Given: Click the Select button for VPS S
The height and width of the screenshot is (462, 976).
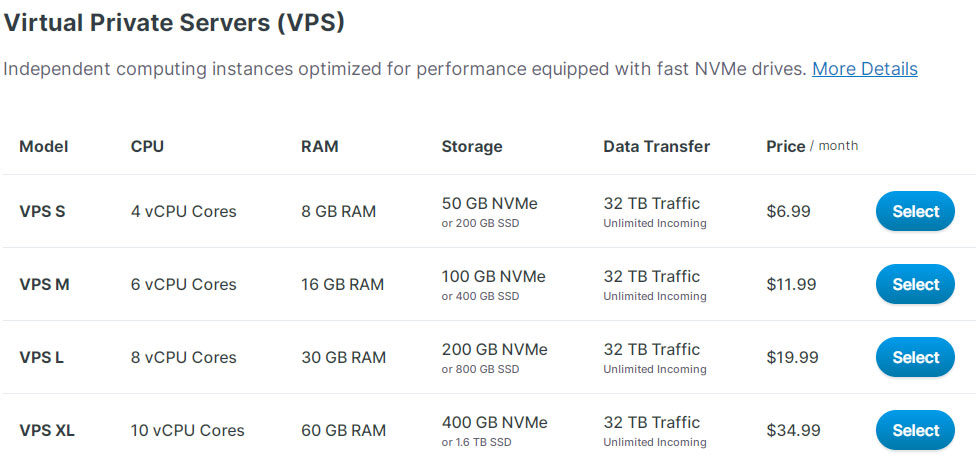Looking at the screenshot, I should [x=915, y=211].
